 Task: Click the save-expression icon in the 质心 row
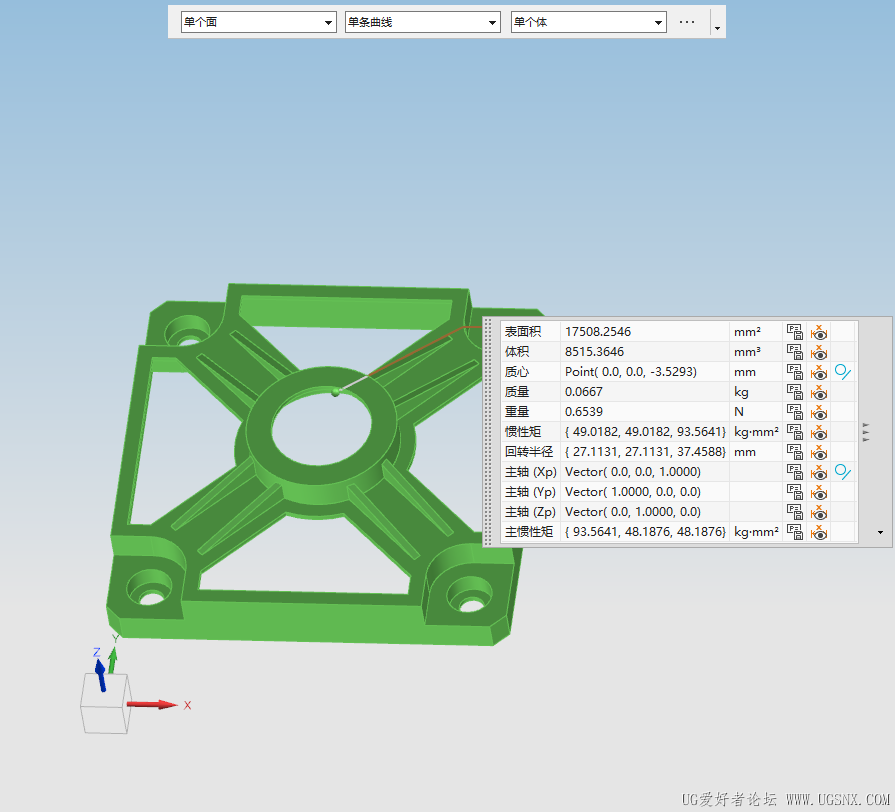(795, 371)
